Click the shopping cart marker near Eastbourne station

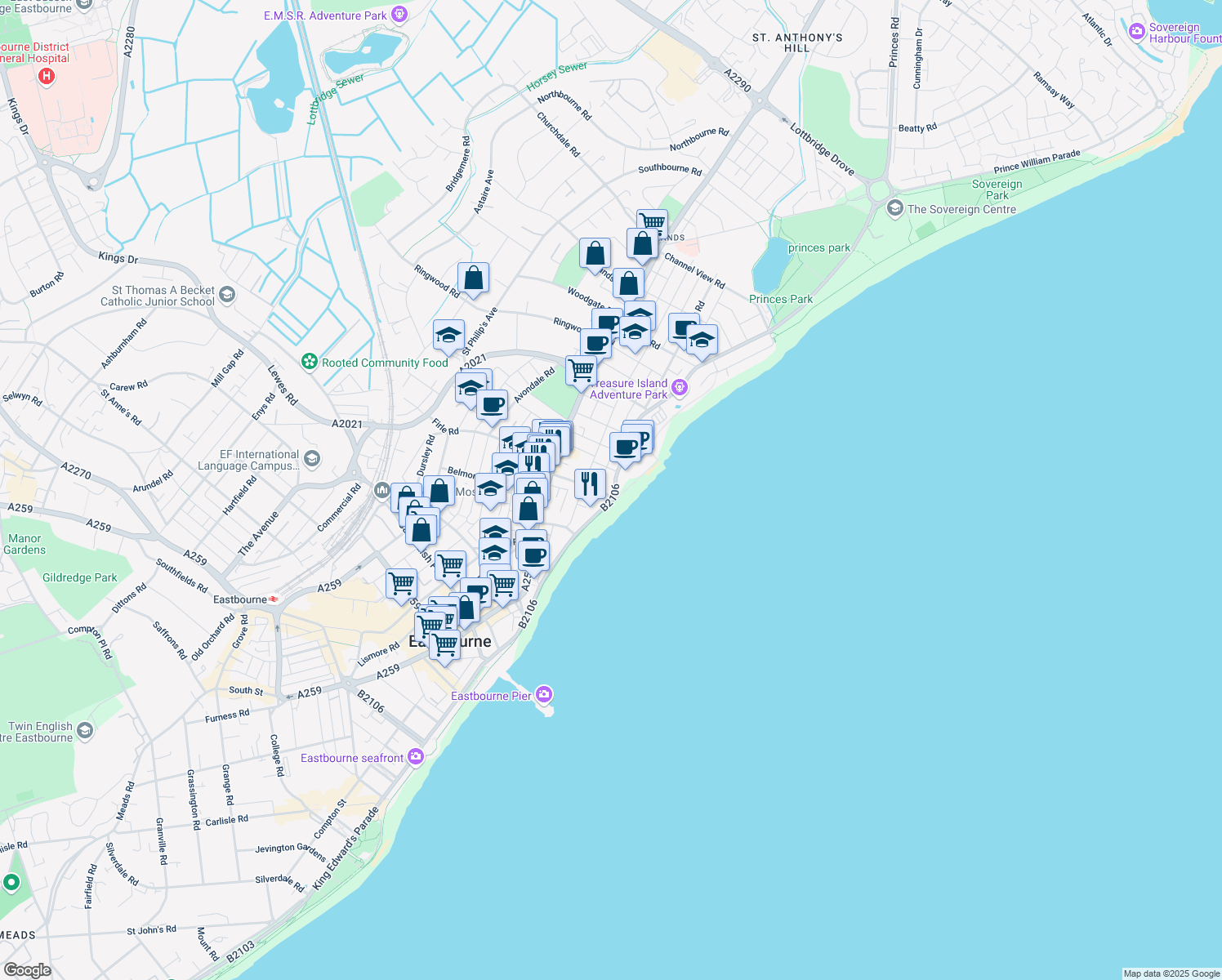(x=401, y=584)
